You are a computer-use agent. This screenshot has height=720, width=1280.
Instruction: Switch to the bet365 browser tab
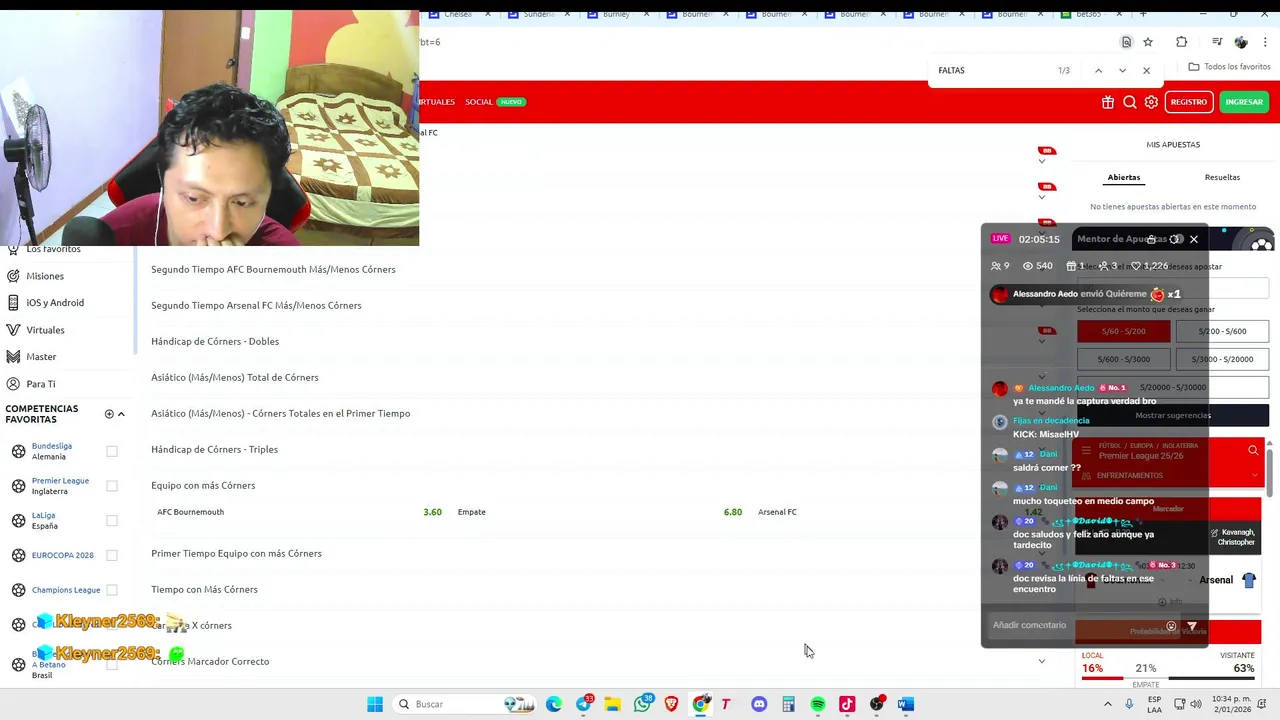click(x=1087, y=14)
